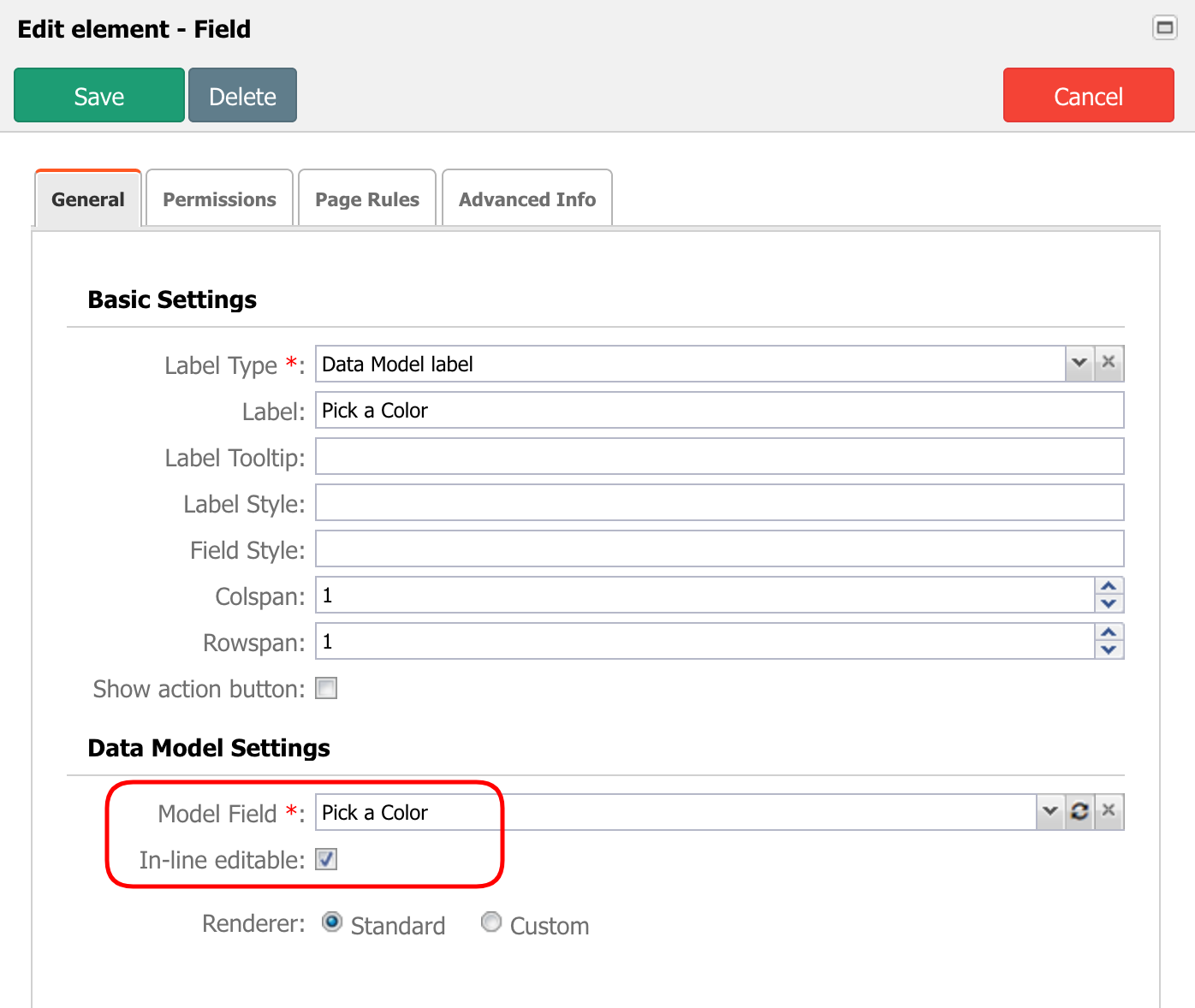This screenshot has height=1008, width=1195.
Task: Click the maximize dialog icon
Action: pyautogui.click(x=1164, y=28)
